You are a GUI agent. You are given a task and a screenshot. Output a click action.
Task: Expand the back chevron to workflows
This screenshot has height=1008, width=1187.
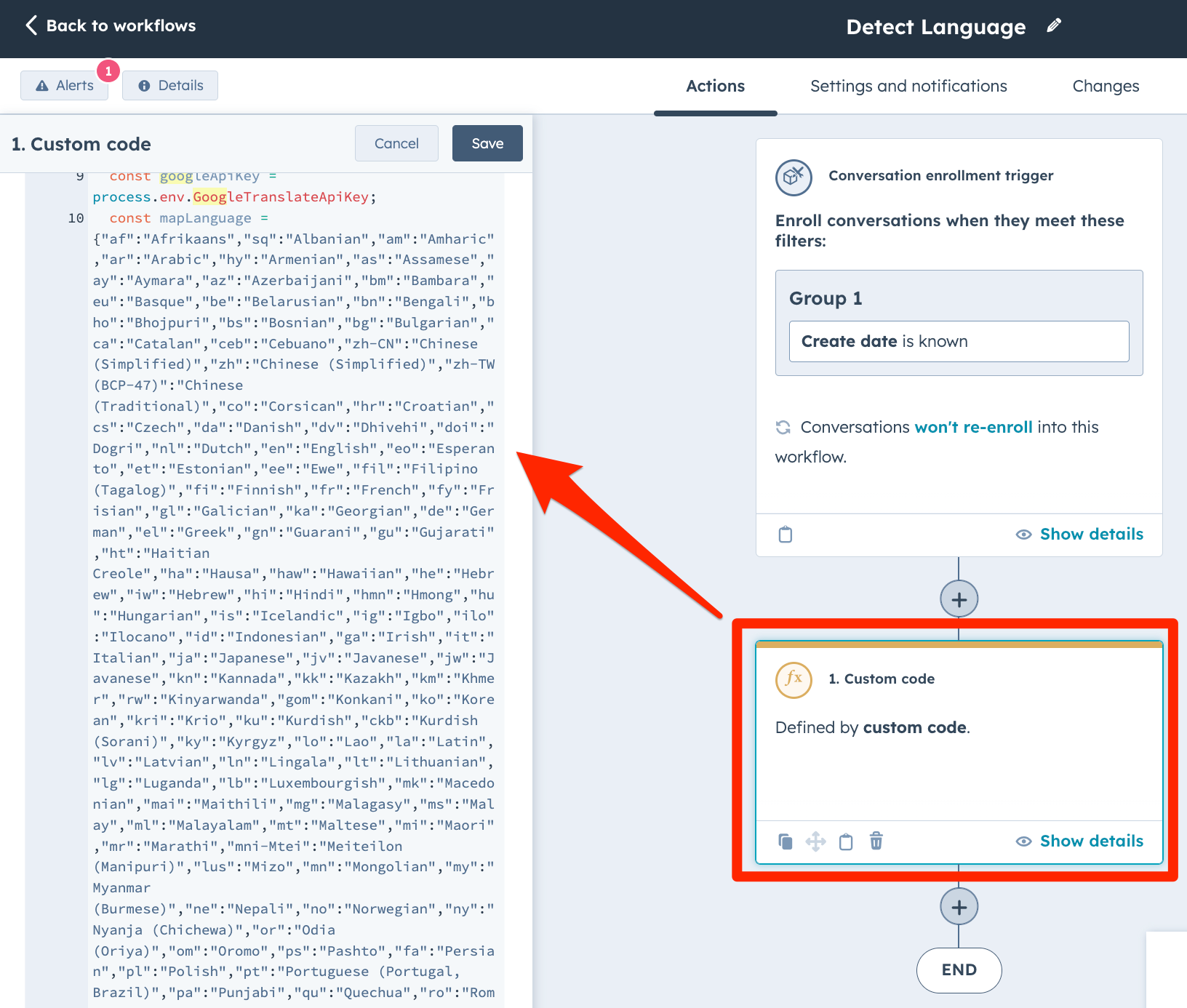tap(31, 25)
